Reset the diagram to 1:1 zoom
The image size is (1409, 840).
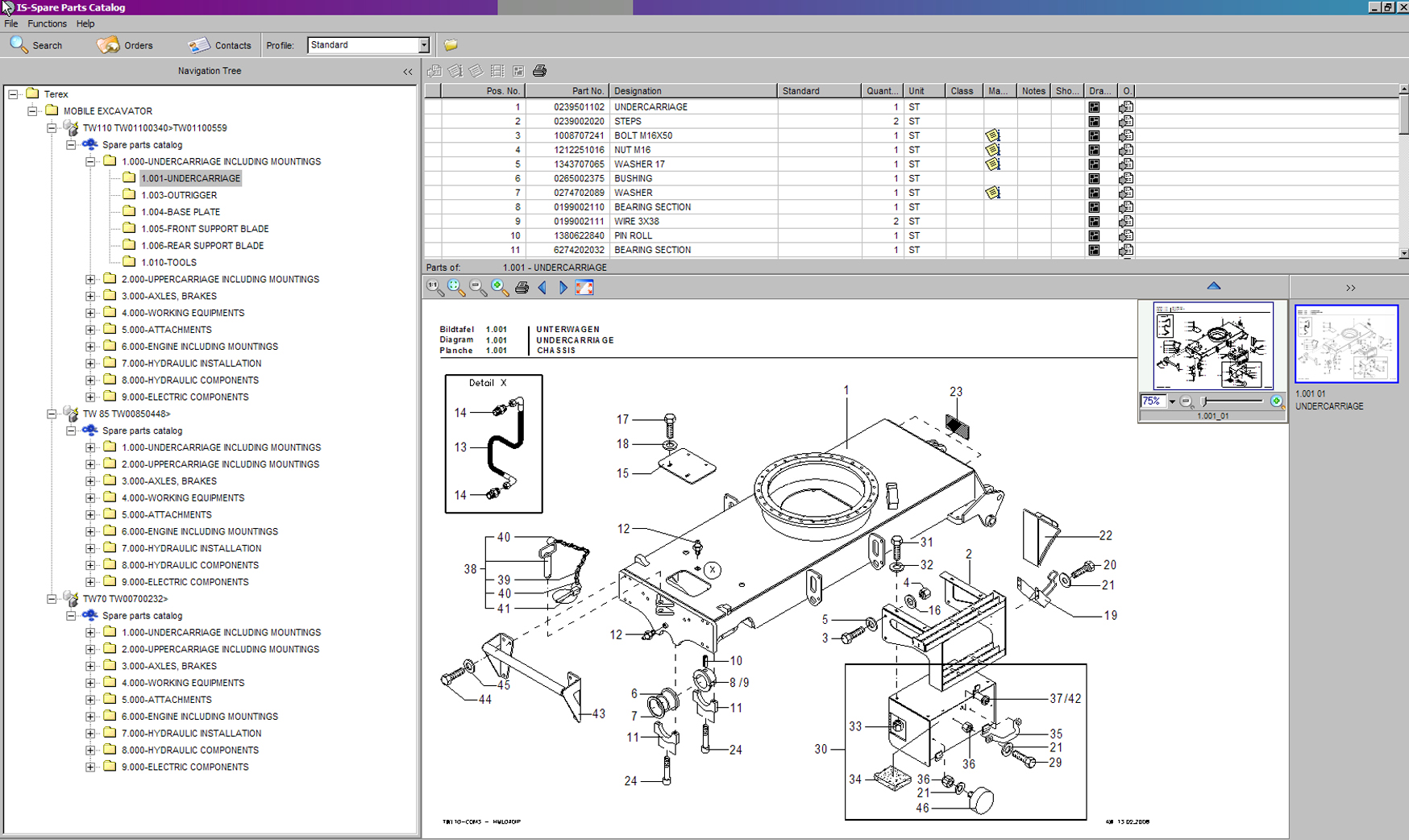pos(435,288)
